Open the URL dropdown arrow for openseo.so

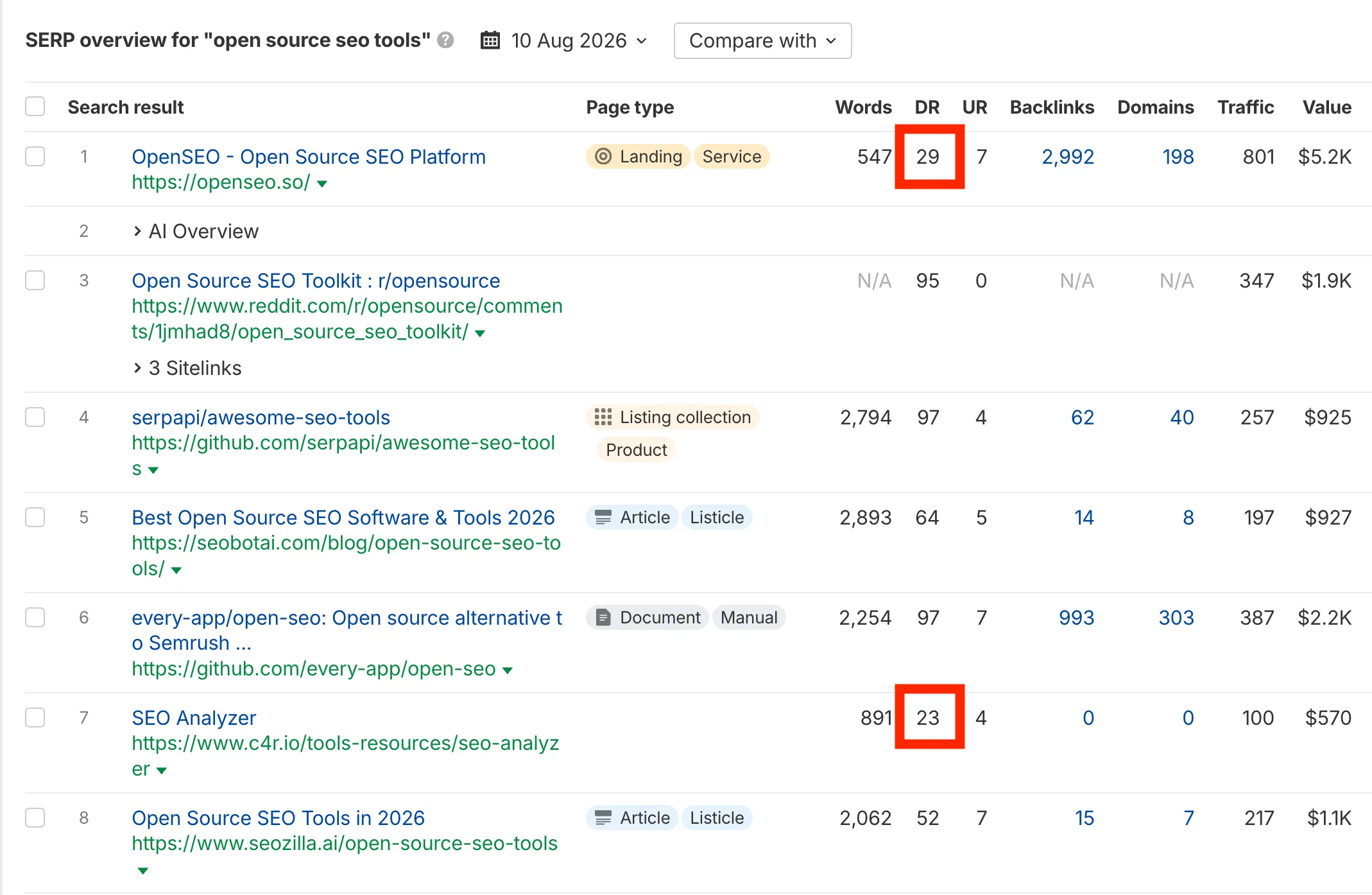322,184
